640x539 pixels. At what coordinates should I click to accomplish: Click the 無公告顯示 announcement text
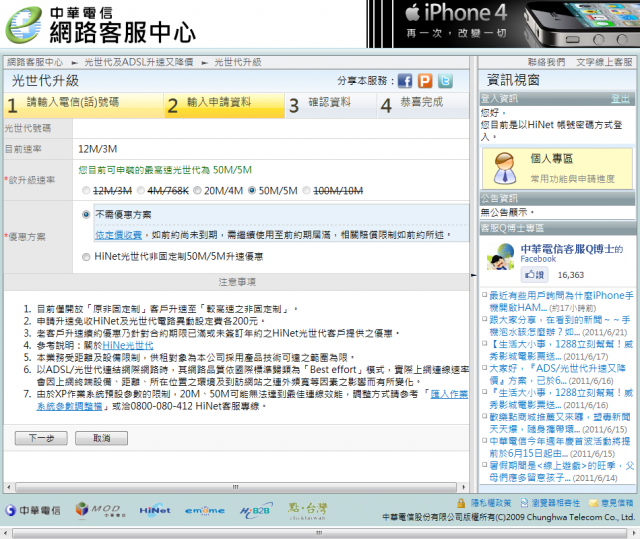(x=507, y=212)
